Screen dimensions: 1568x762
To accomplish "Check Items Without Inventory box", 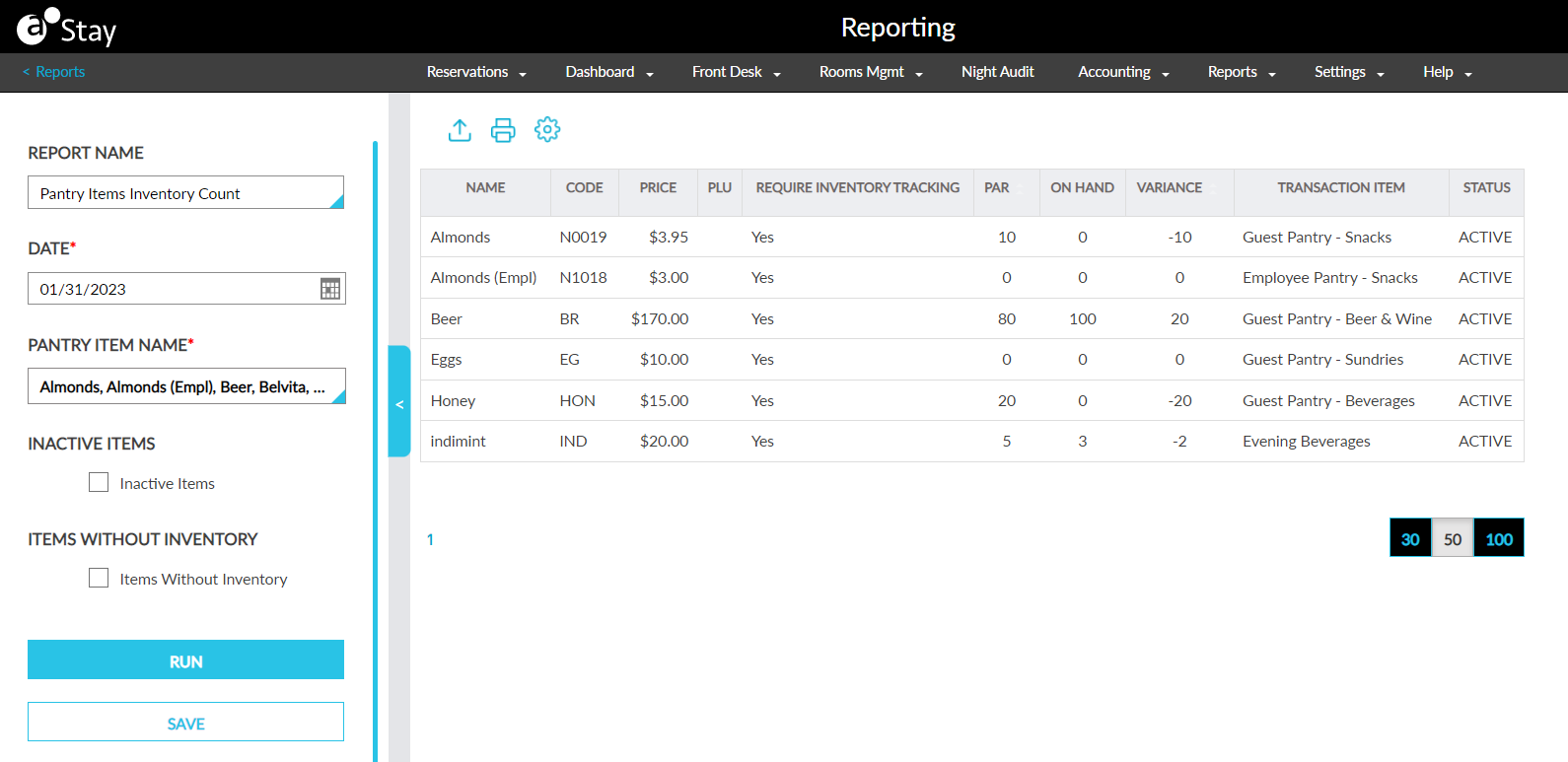I will [99, 578].
